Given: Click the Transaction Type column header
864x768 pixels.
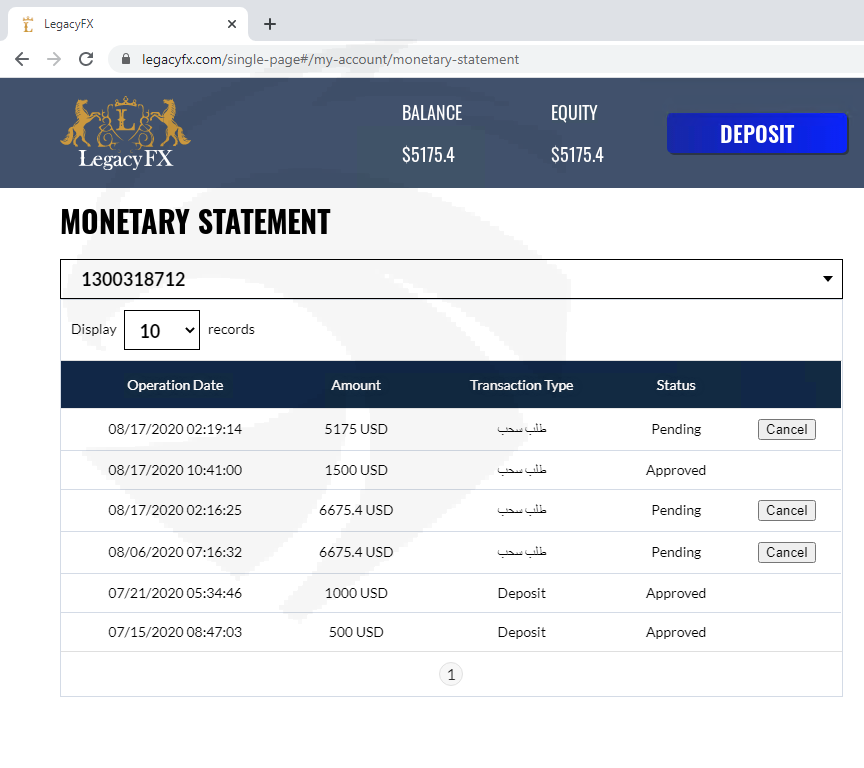Looking at the screenshot, I should pyautogui.click(x=521, y=385).
